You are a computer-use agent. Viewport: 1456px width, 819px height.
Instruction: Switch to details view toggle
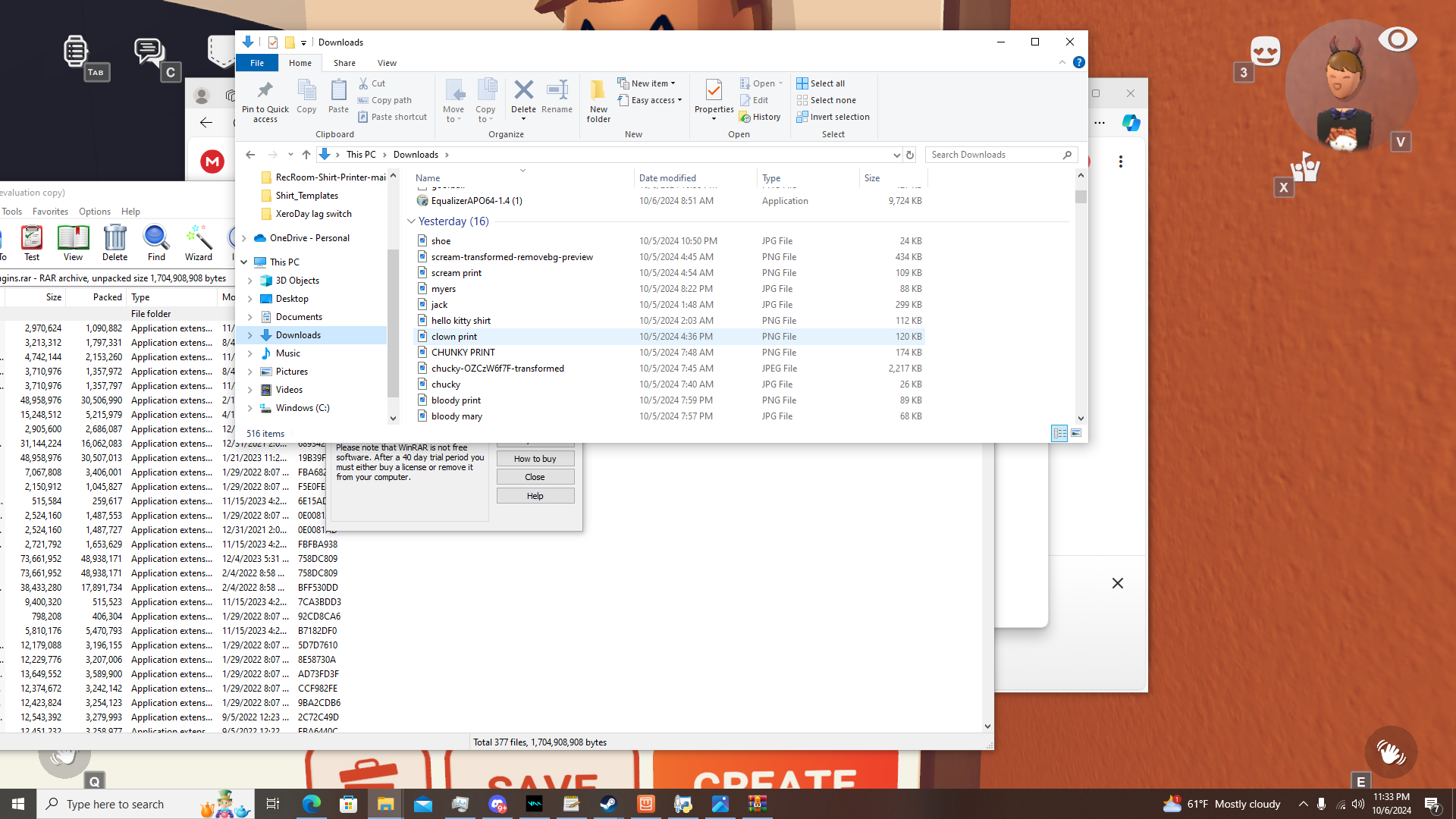pos(1059,433)
